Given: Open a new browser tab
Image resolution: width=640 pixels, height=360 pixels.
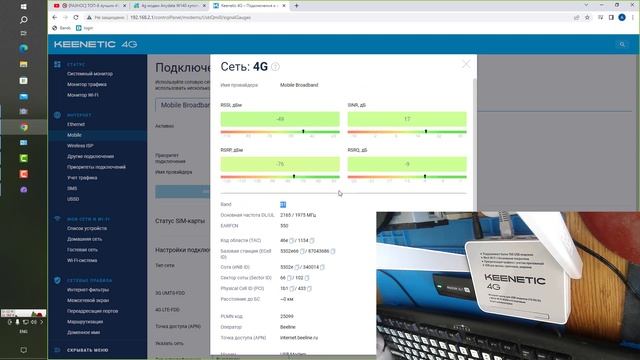Looking at the screenshot, I should (x=296, y=6).
